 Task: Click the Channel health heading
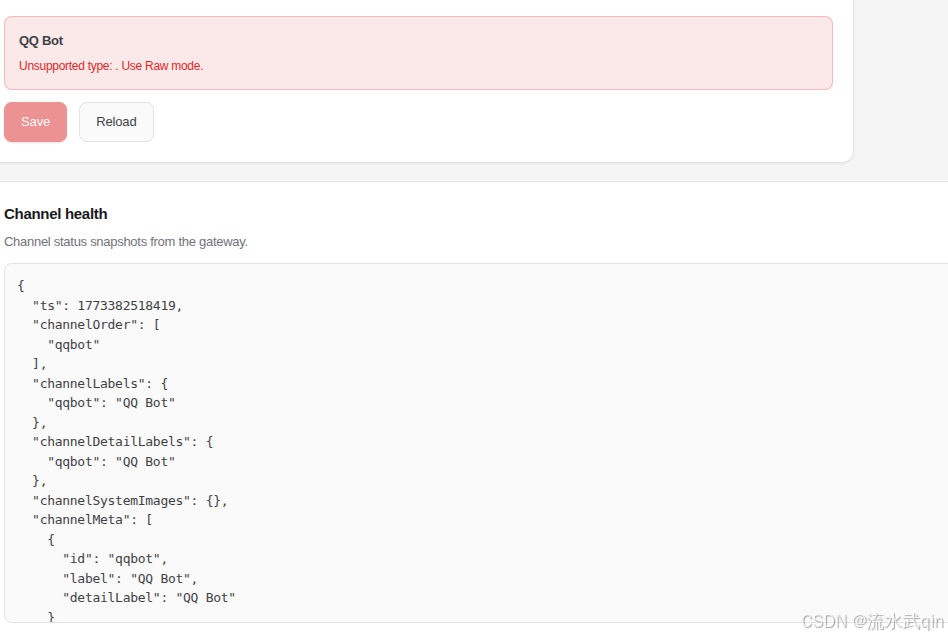(56, 214)
